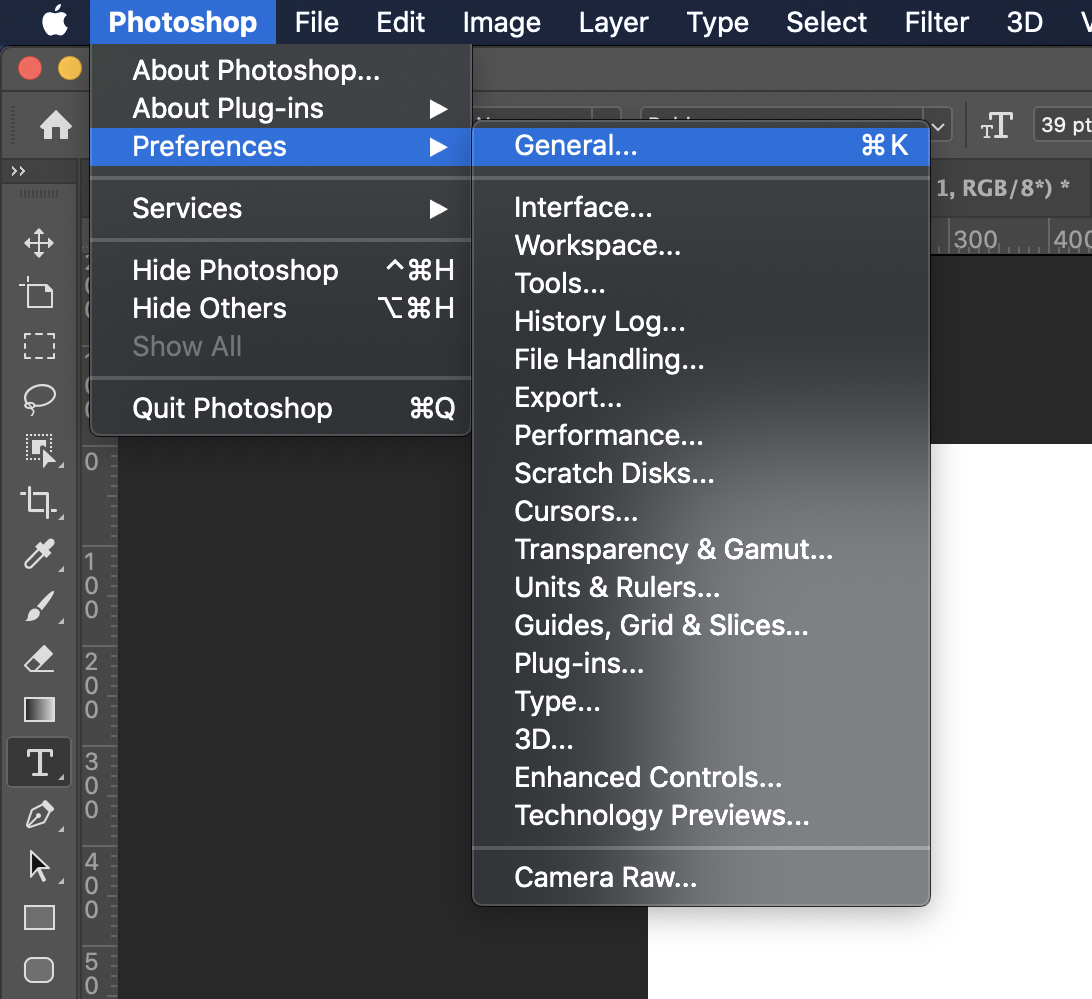The image size is (1092, 999).
Task: Open the Type menu
Action: [x=717, y=22]
